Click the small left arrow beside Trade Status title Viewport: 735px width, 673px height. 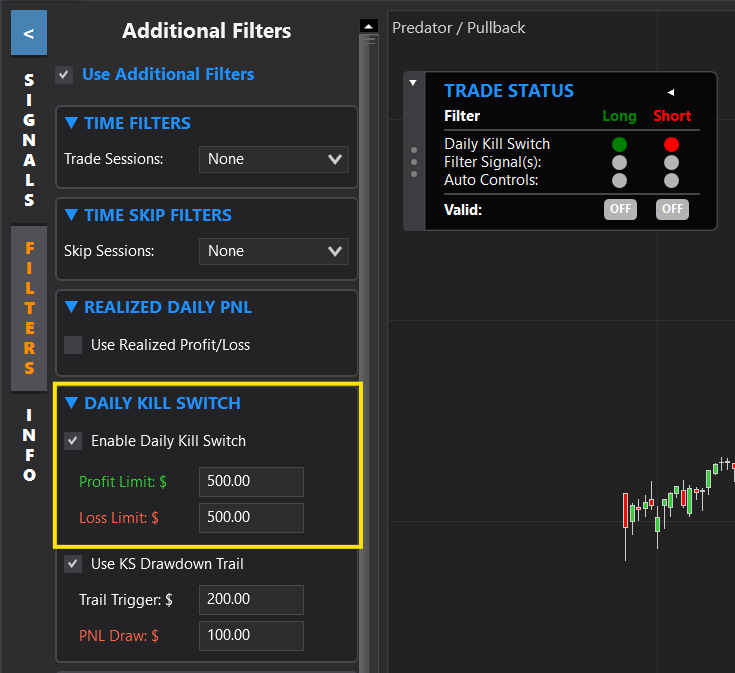point(670,92)
